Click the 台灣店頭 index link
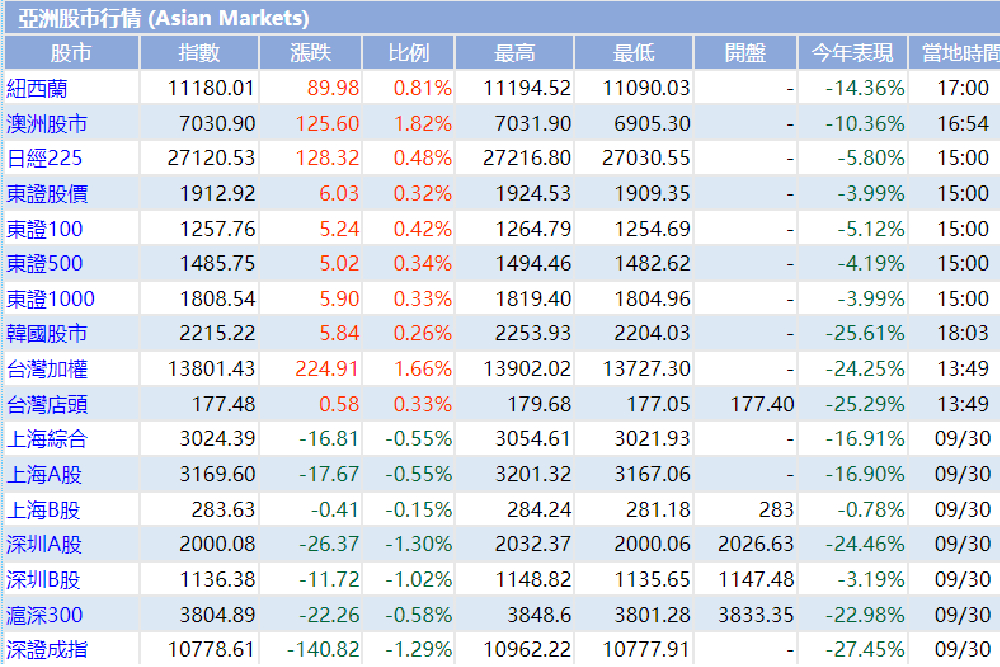 47,404
